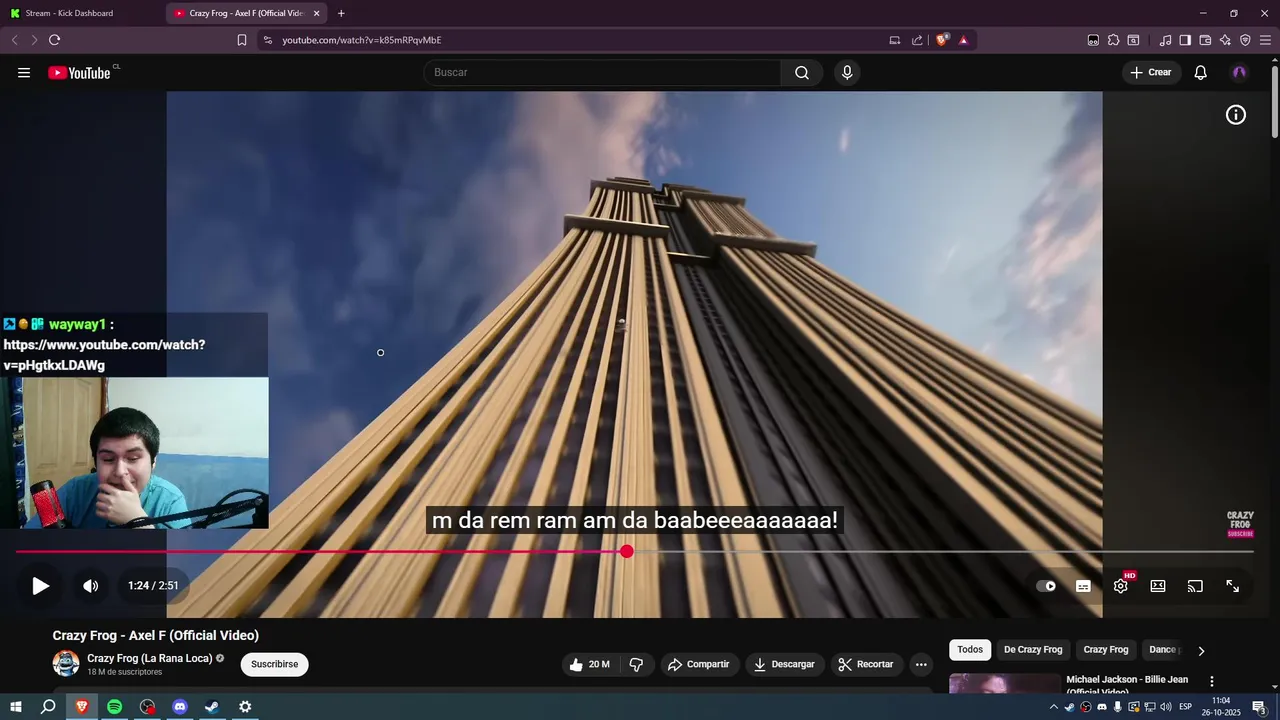Screen dimensions: 1280x720
Task: Click the video info card icon
Action: pyautogui.click(x=1236, y=115)
